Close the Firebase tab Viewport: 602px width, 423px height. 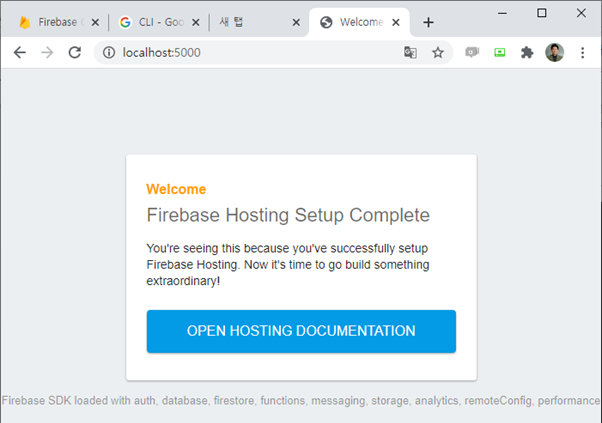(95, 23)
